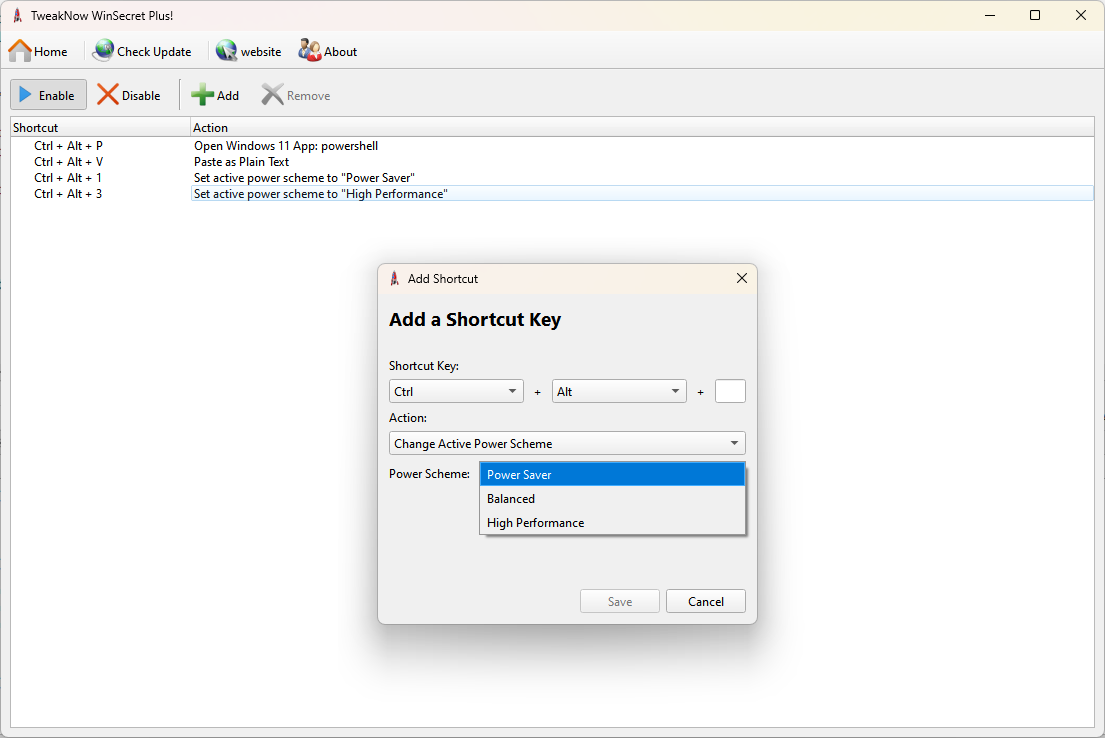
Task: Click the Disable red X icon
Action: [x=108, y=95]
